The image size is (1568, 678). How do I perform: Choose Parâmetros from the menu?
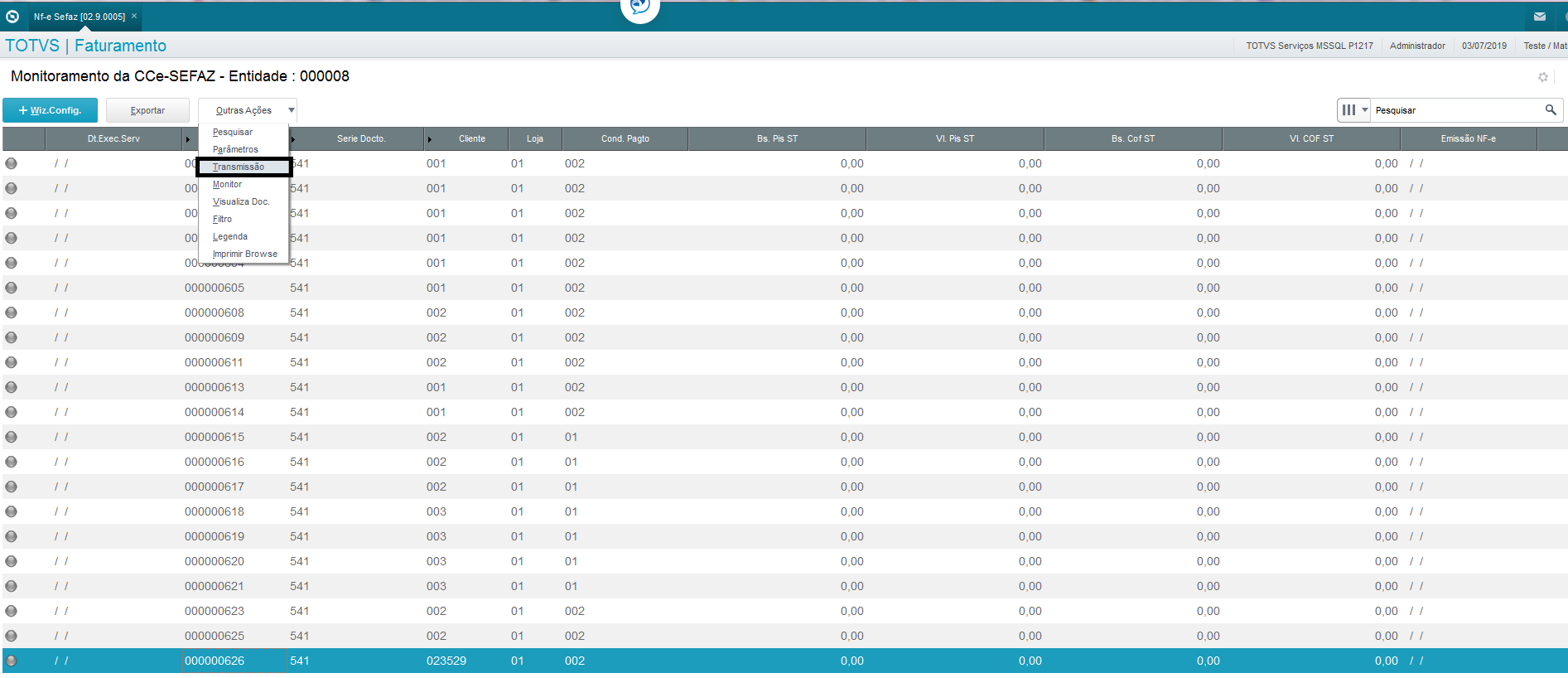point(235,149)
